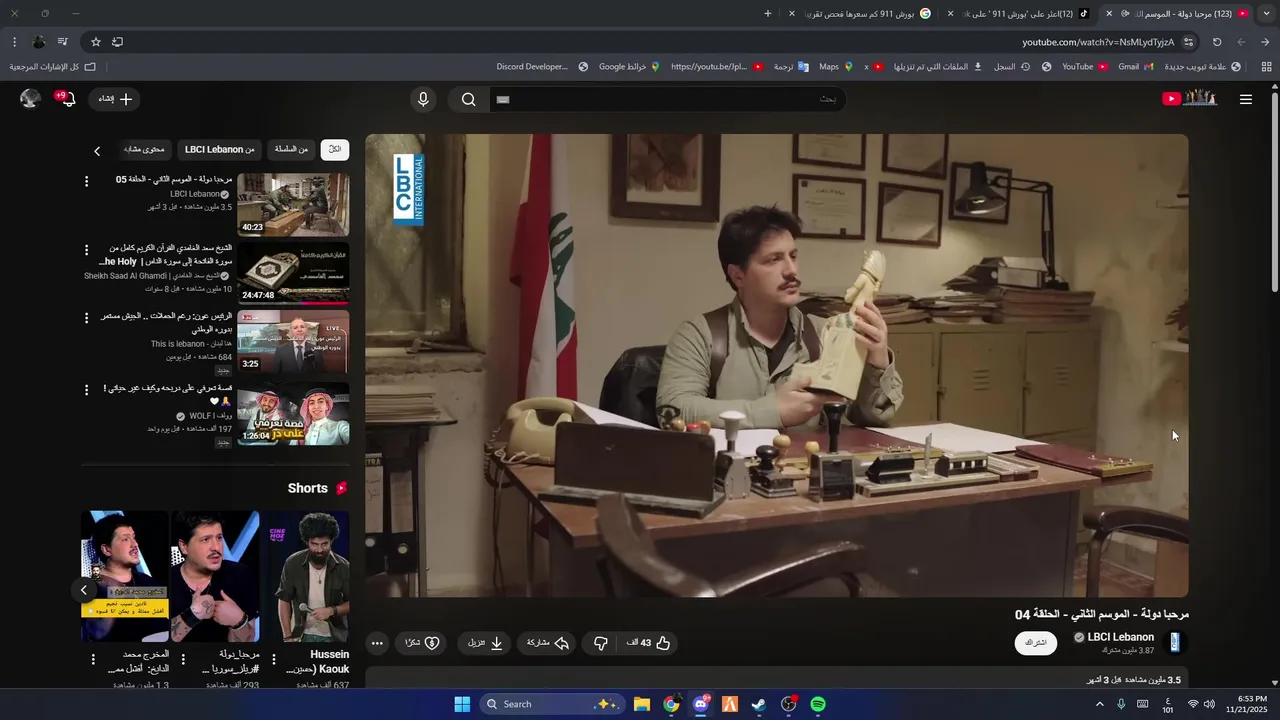The height and width of the screenshot is (720, 1280).
Task: Open the السجل history bookmark
Action: click(1012, 67)
